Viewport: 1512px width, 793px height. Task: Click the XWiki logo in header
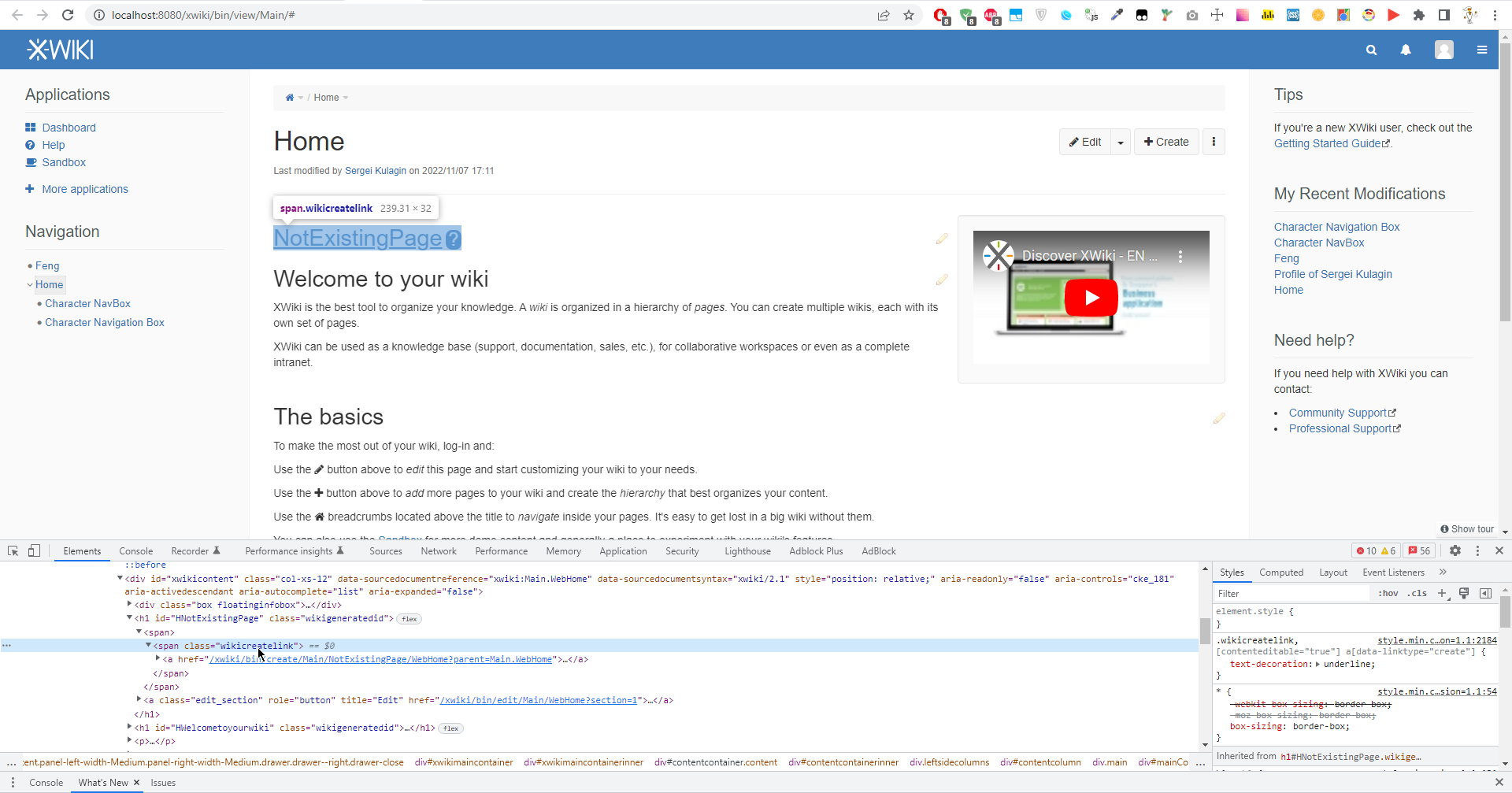coord(61,50)
